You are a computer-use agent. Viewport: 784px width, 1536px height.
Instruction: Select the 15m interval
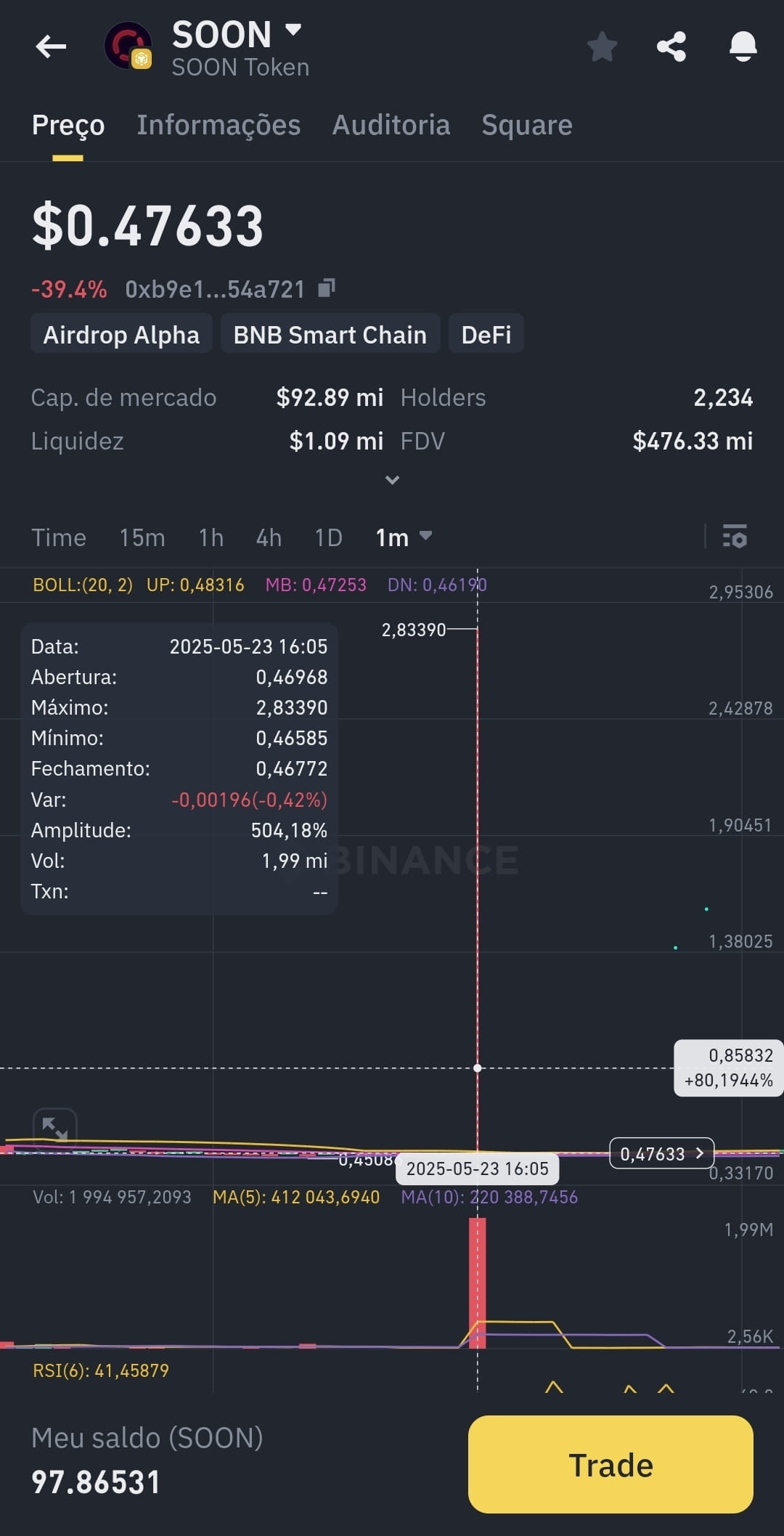coord(142,537)
